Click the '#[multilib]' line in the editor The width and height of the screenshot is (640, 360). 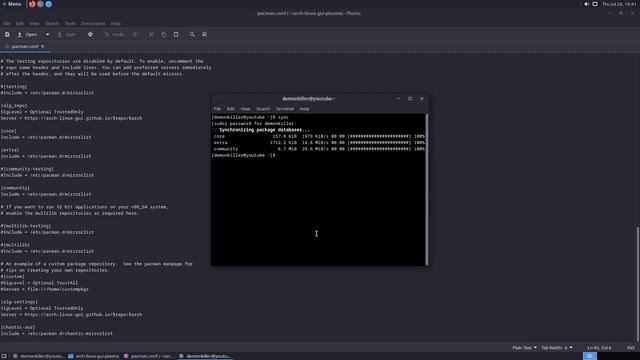click(15, 245)
